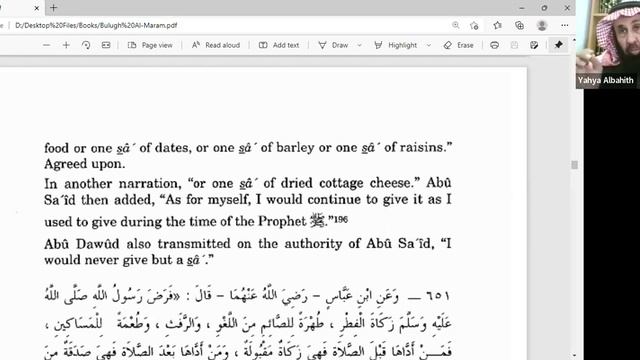Click the Fit to width icon
The height and width of the screenshot is (360, 640).
106,45
